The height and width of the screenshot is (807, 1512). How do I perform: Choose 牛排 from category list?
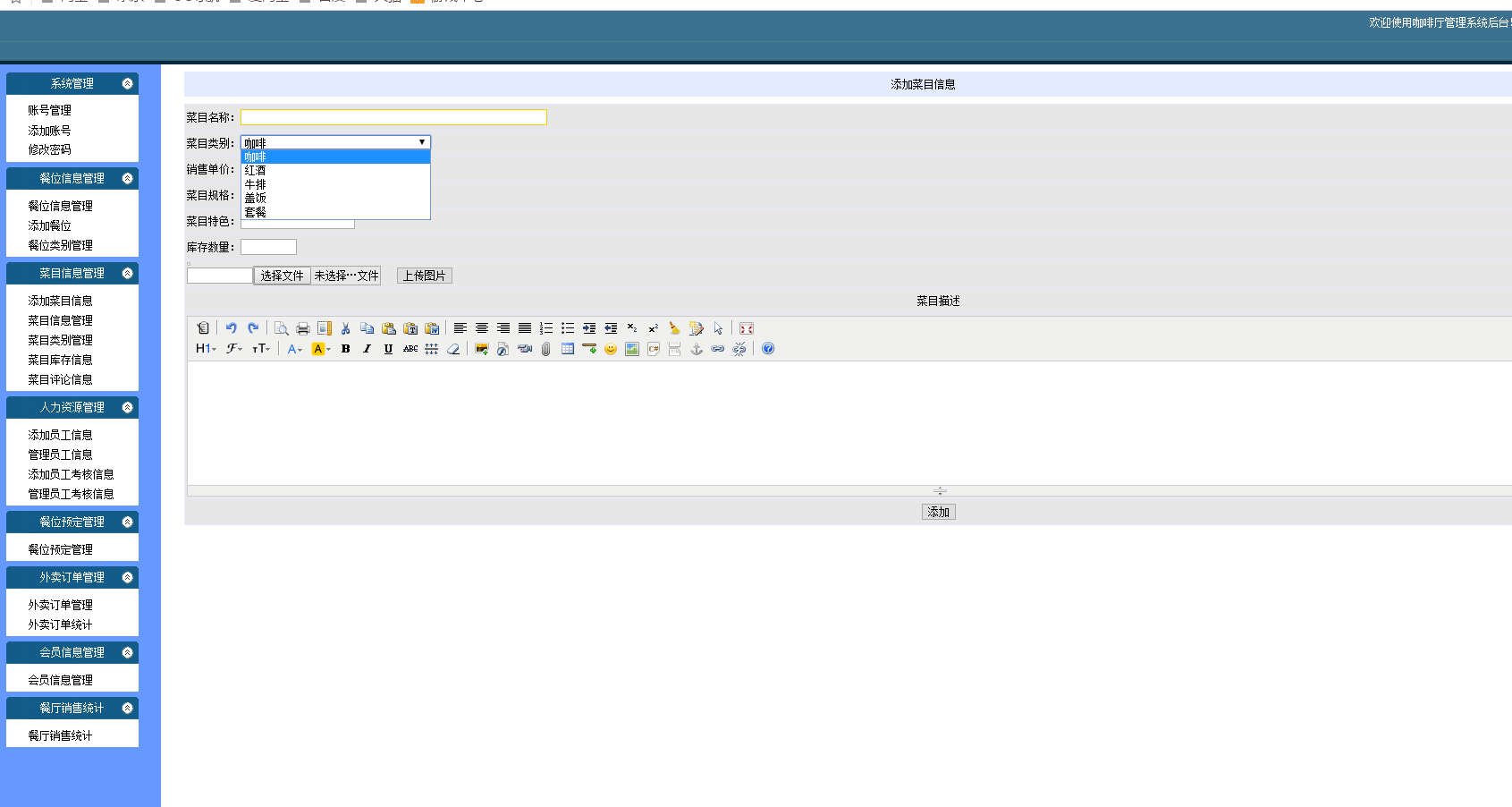click(x=335, y=184)
